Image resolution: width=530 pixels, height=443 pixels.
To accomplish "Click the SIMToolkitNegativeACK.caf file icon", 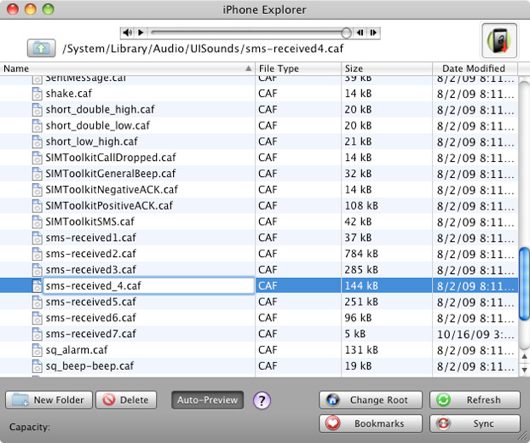I will click(37, 190).
